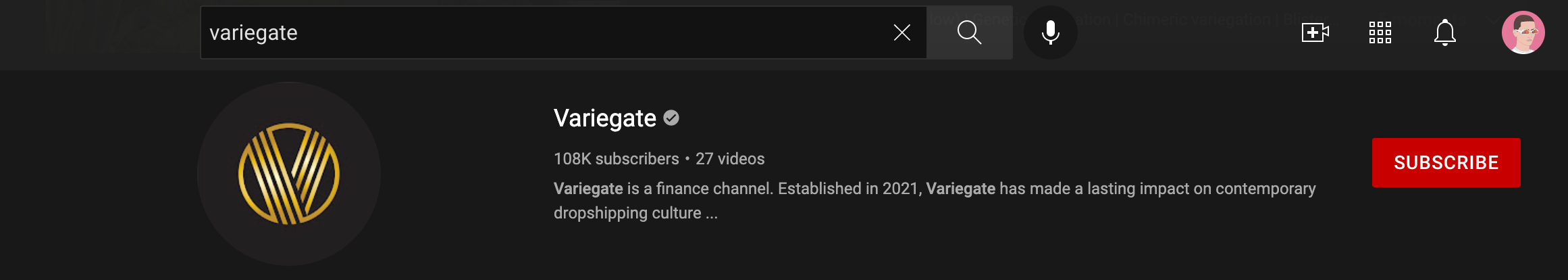Start voice search with the microphone icon
Image resolution: width=1568 pixels, height=280 pixels.
coord(1050,32)
